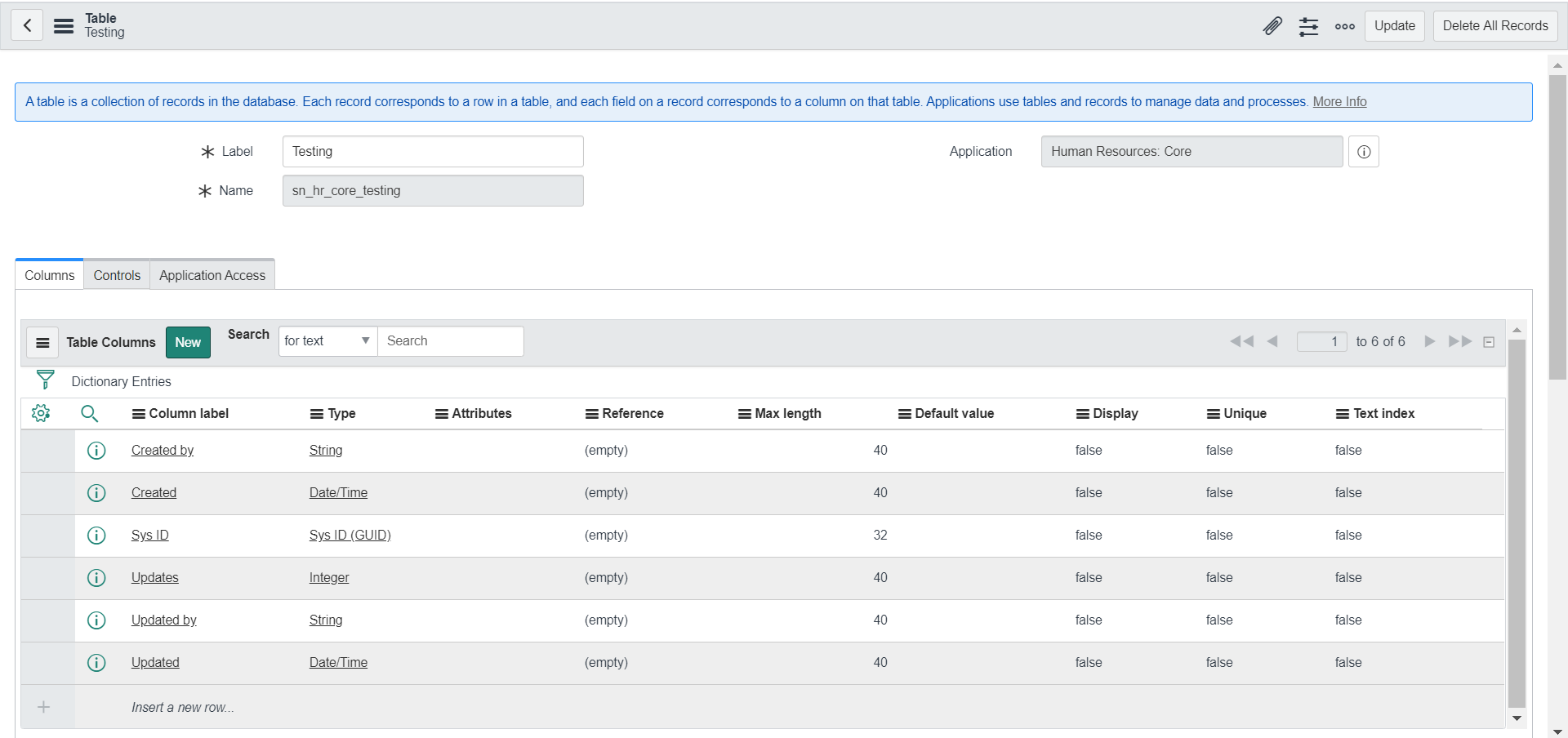Switch to the Controls tab

pos(117,275)
